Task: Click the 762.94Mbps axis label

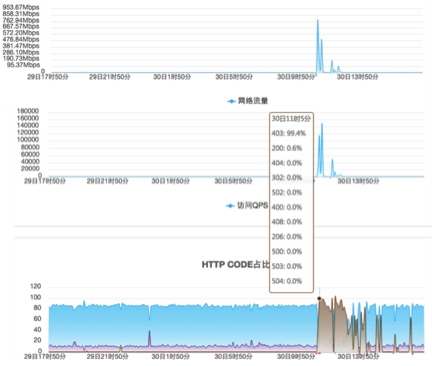Action: (x=21, y=20)
